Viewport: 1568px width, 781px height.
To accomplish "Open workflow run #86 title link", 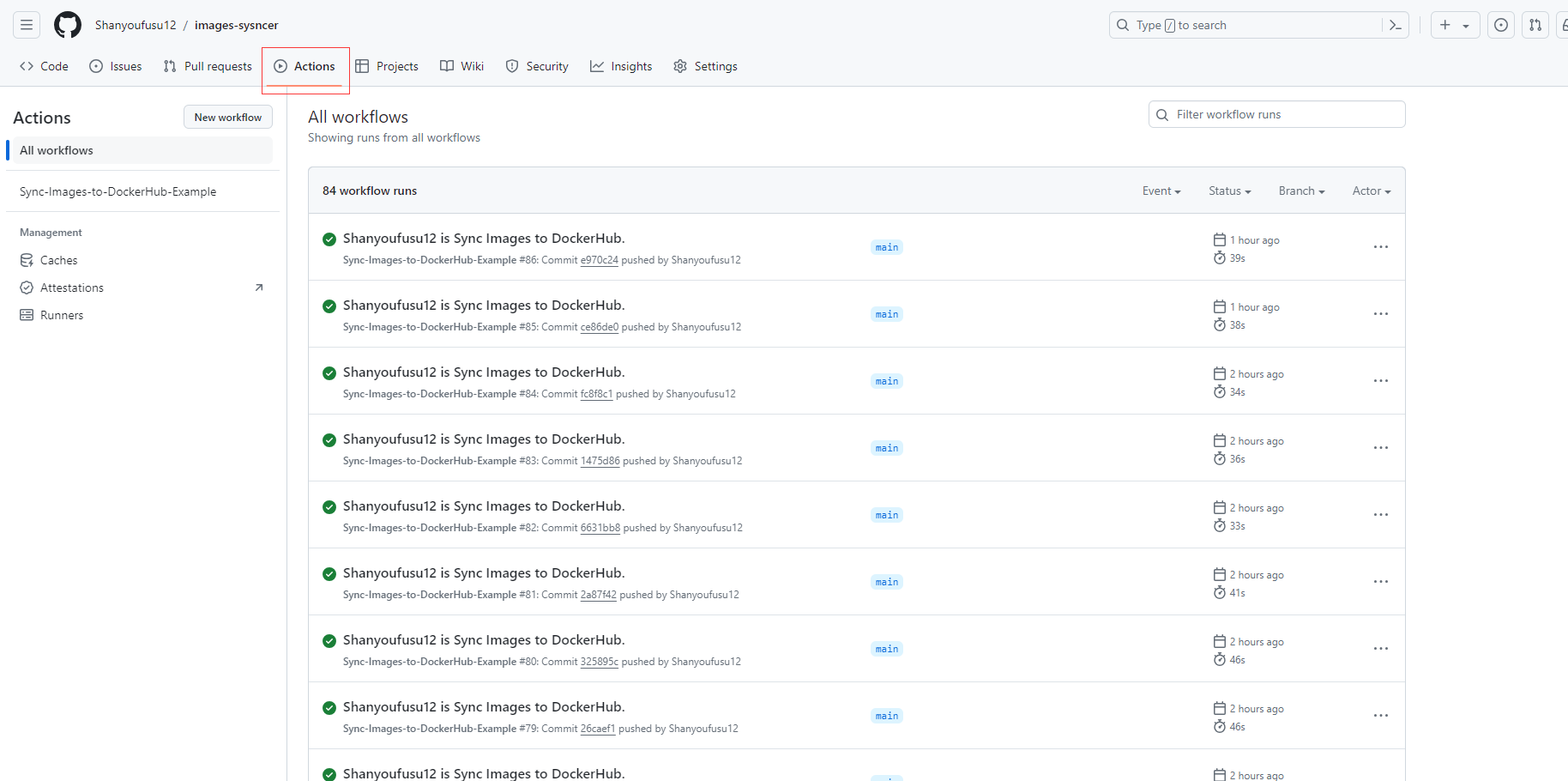I will tap(484, 238).
